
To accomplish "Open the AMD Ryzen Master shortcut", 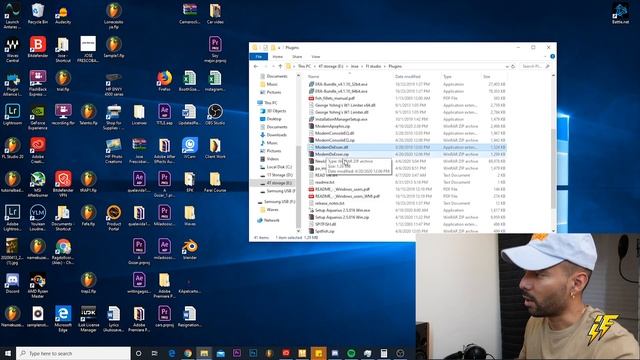I will (38, 285).
